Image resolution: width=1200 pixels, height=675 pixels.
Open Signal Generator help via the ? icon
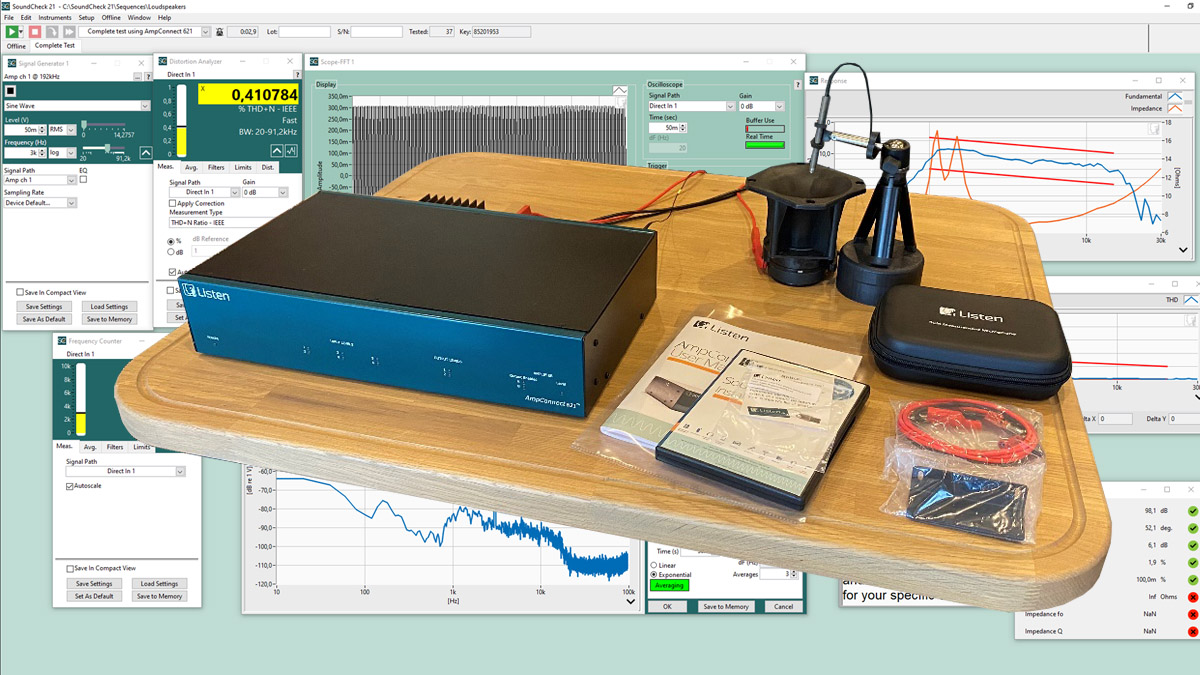(148, 76)
